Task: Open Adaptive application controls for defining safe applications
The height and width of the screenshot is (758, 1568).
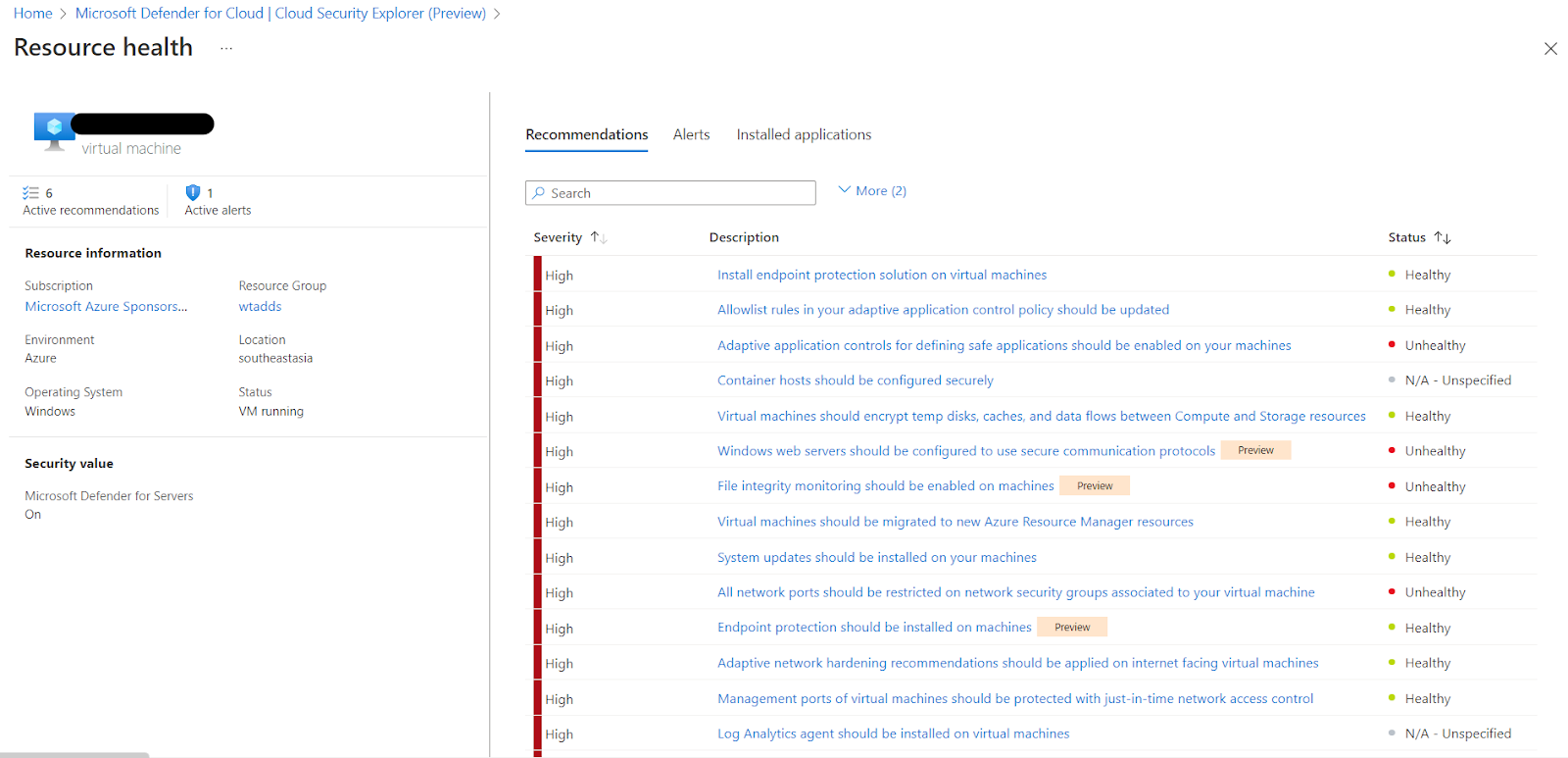Action: (1004, 345)
